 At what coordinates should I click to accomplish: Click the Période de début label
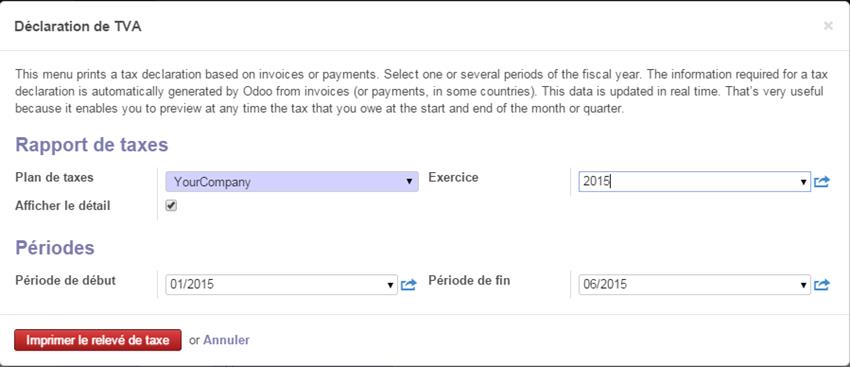click(x=66, y=280)
